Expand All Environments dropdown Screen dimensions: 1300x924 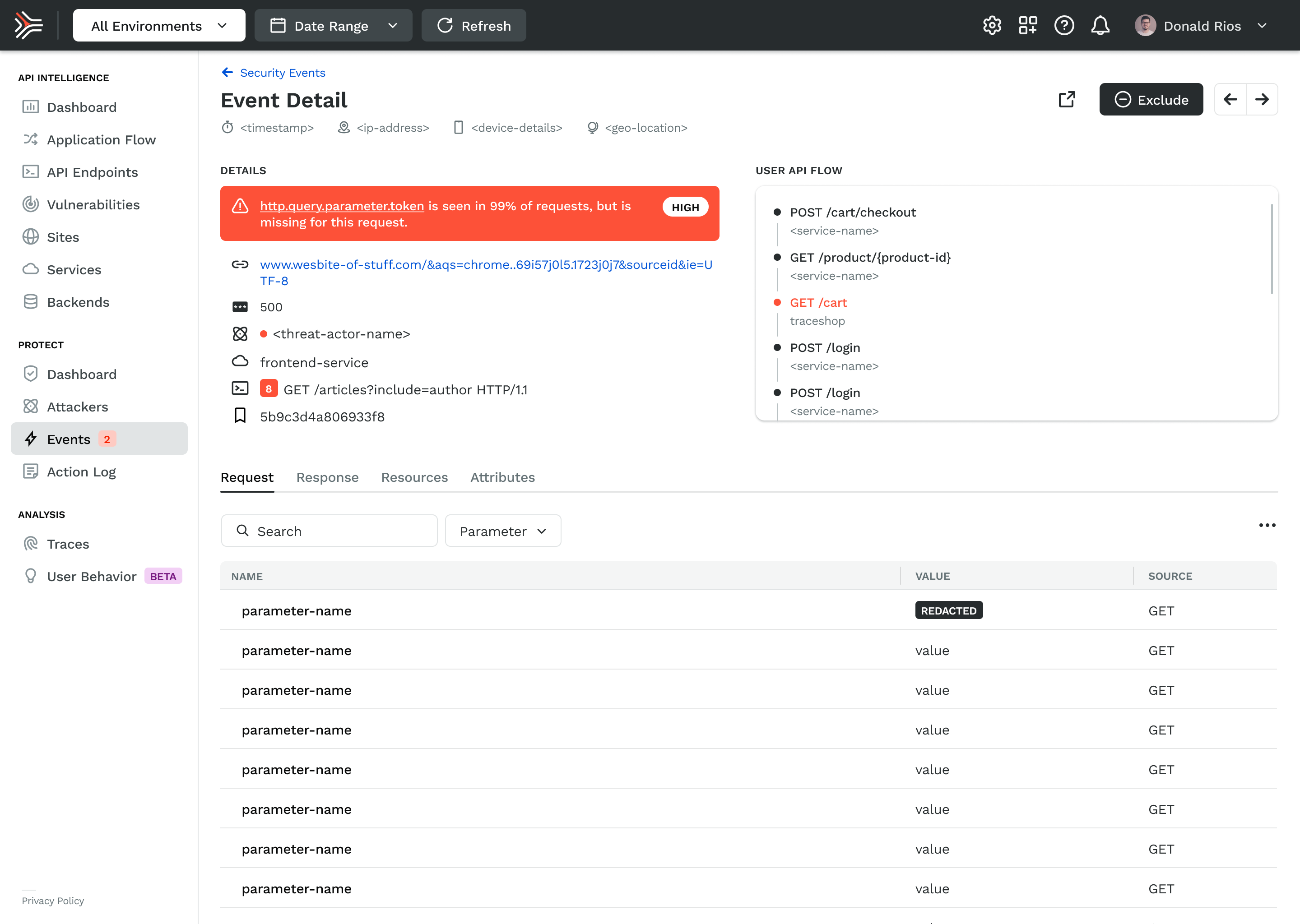tap(159, 26)
